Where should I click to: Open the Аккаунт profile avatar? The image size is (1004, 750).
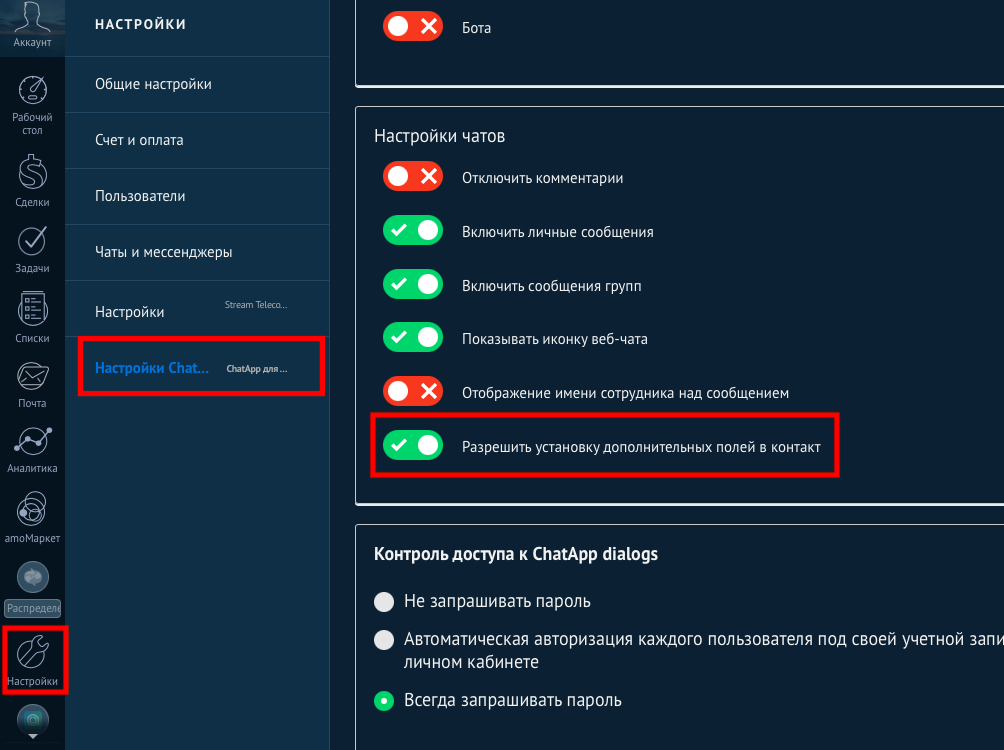coord(33,20)
